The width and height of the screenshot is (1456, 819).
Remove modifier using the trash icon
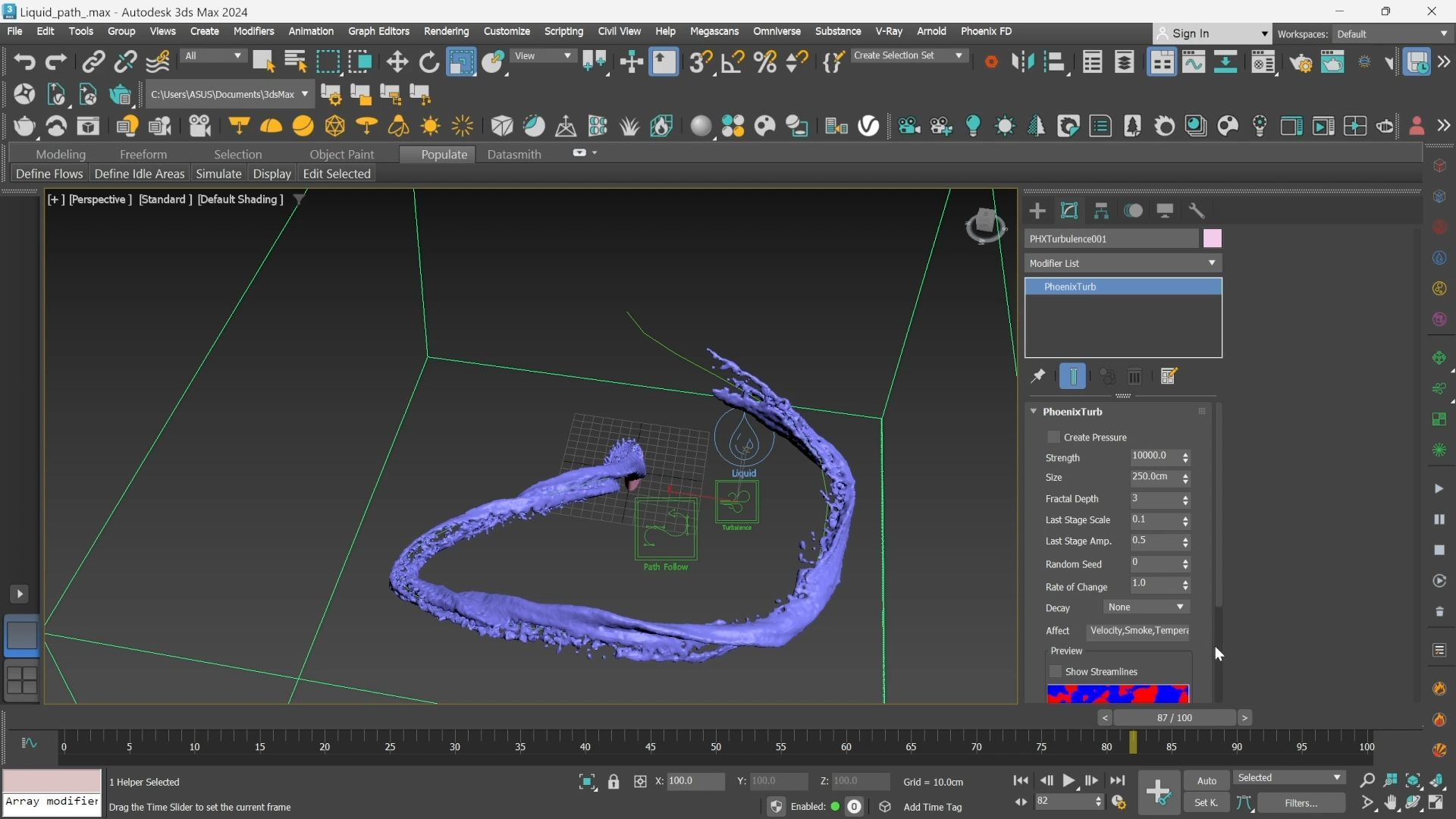click(x=1134, y=376)
